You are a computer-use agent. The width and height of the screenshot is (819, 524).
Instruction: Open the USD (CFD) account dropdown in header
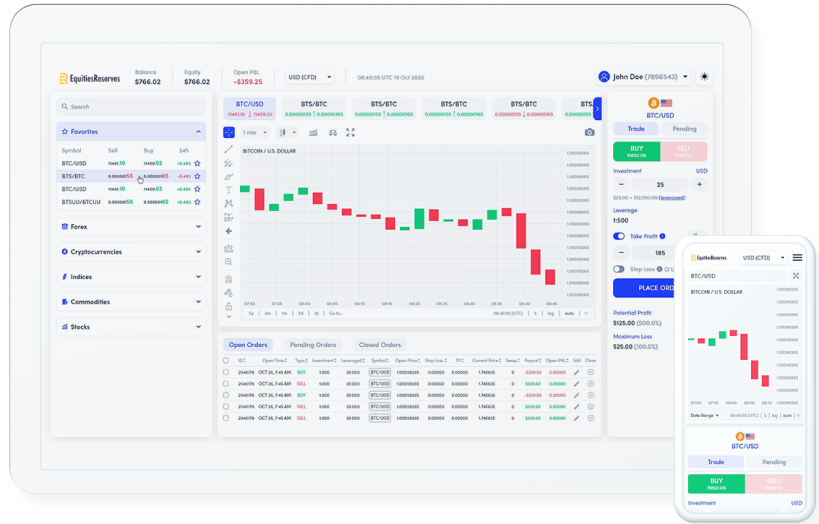point(309,77)
